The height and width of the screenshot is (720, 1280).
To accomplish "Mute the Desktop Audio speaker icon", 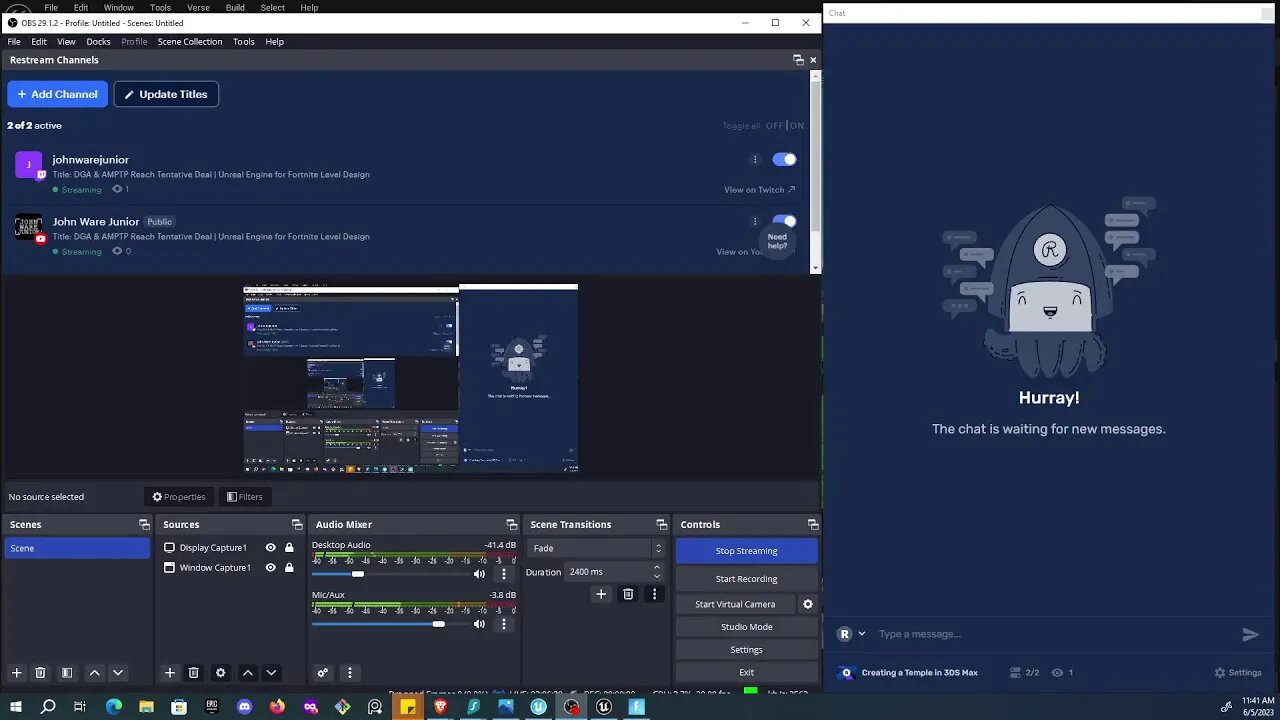I will click(479, 574).
